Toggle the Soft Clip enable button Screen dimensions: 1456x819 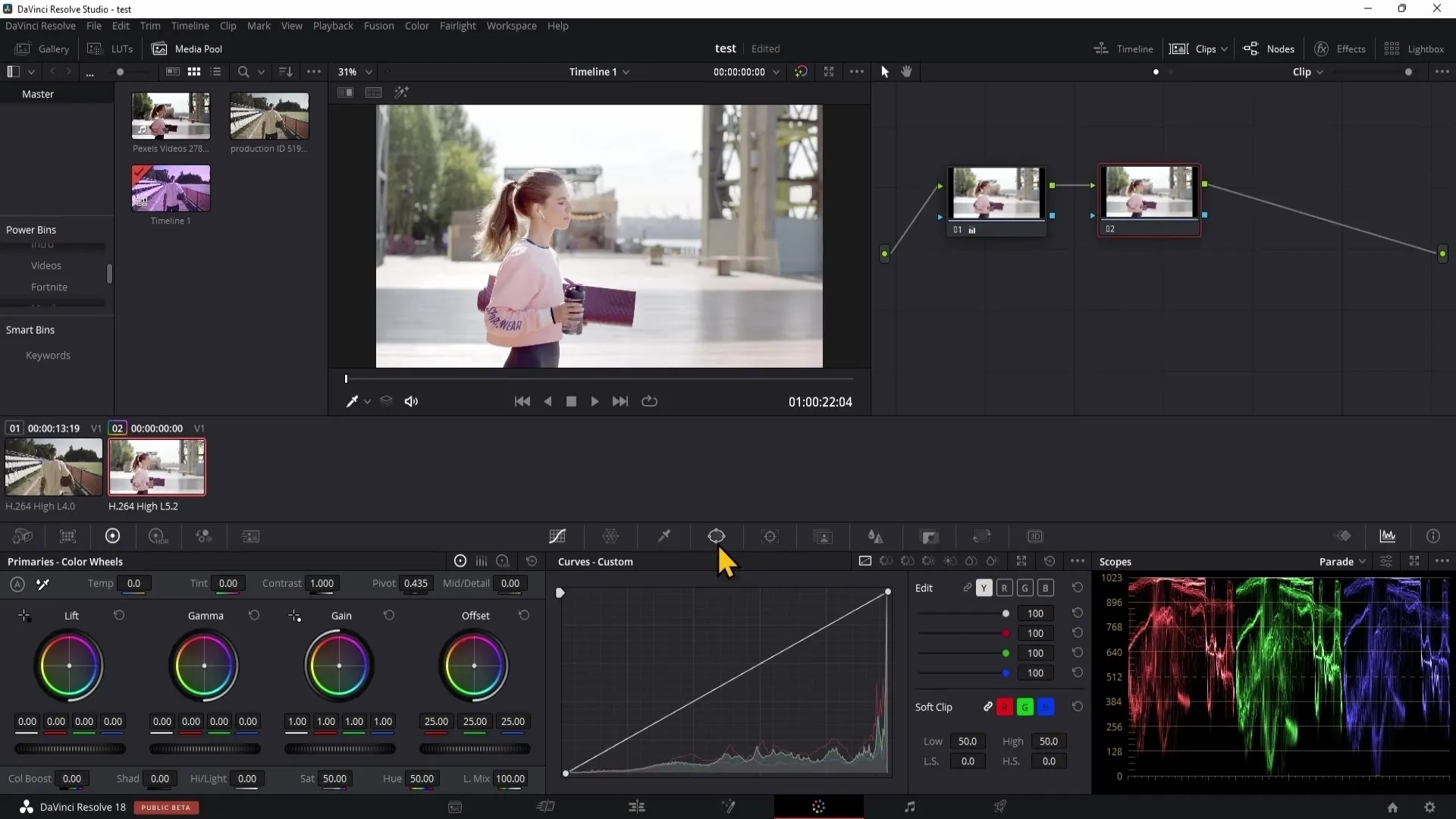987,707
